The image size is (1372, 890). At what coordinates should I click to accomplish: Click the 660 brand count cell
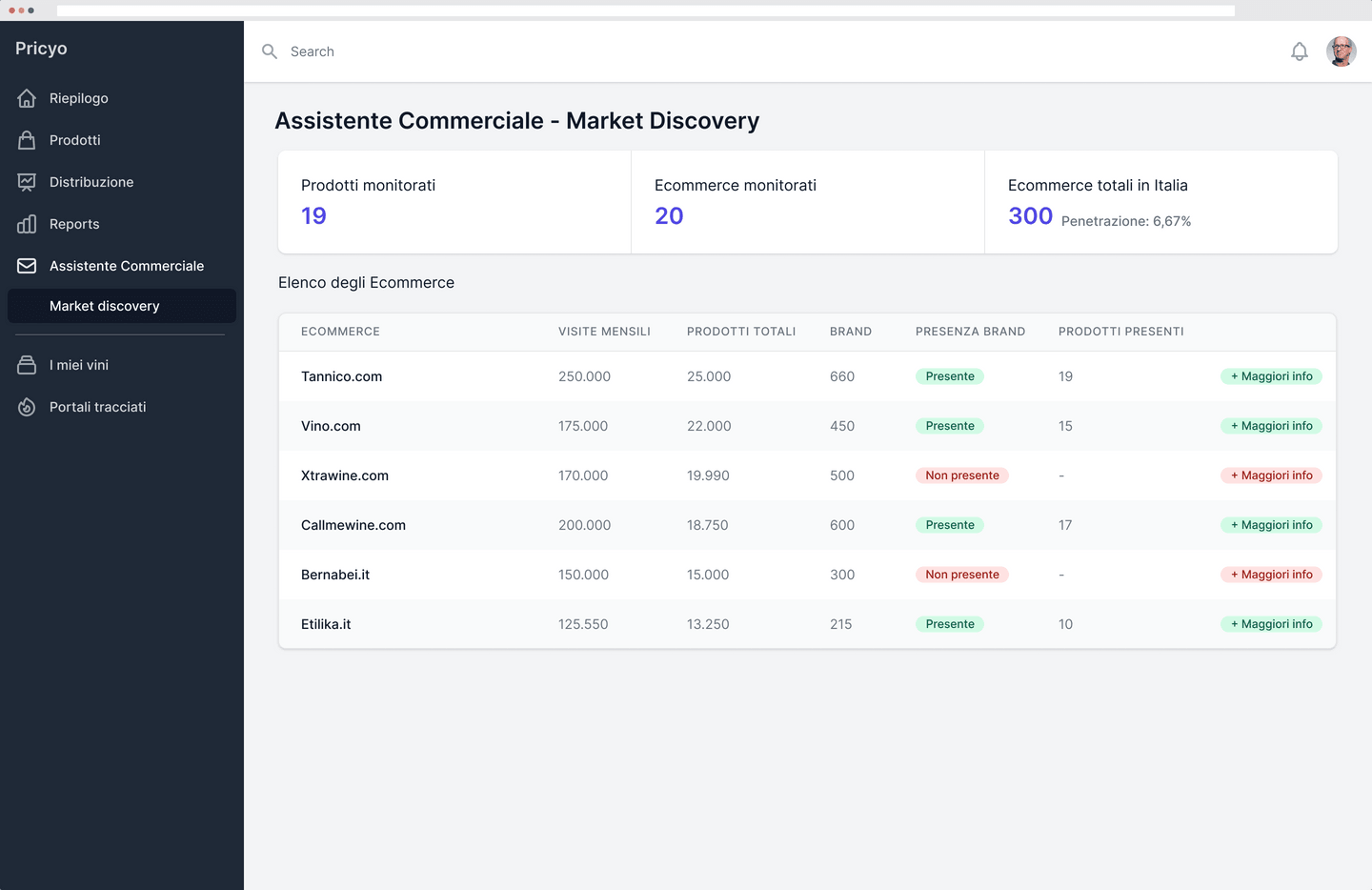pos(842,376)
